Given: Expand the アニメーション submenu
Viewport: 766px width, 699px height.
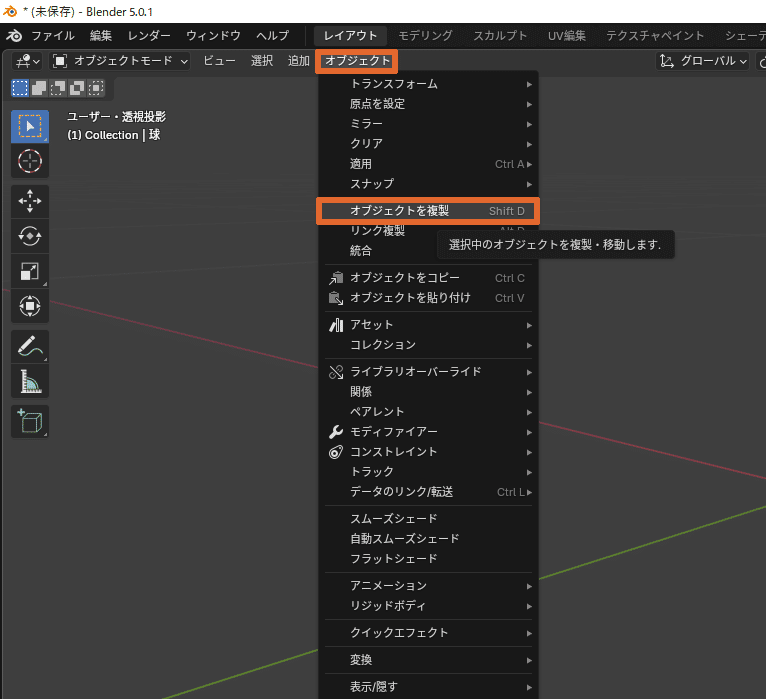Looking at the screenshot, I should [x=428, y=586].
